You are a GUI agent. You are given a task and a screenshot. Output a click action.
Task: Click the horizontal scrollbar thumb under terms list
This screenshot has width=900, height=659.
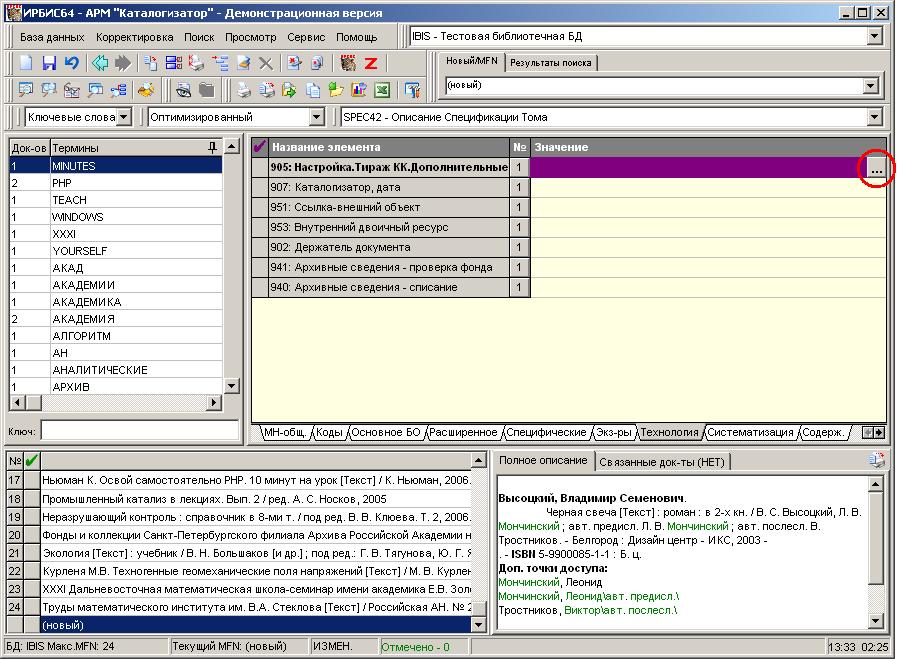[33, 402]
